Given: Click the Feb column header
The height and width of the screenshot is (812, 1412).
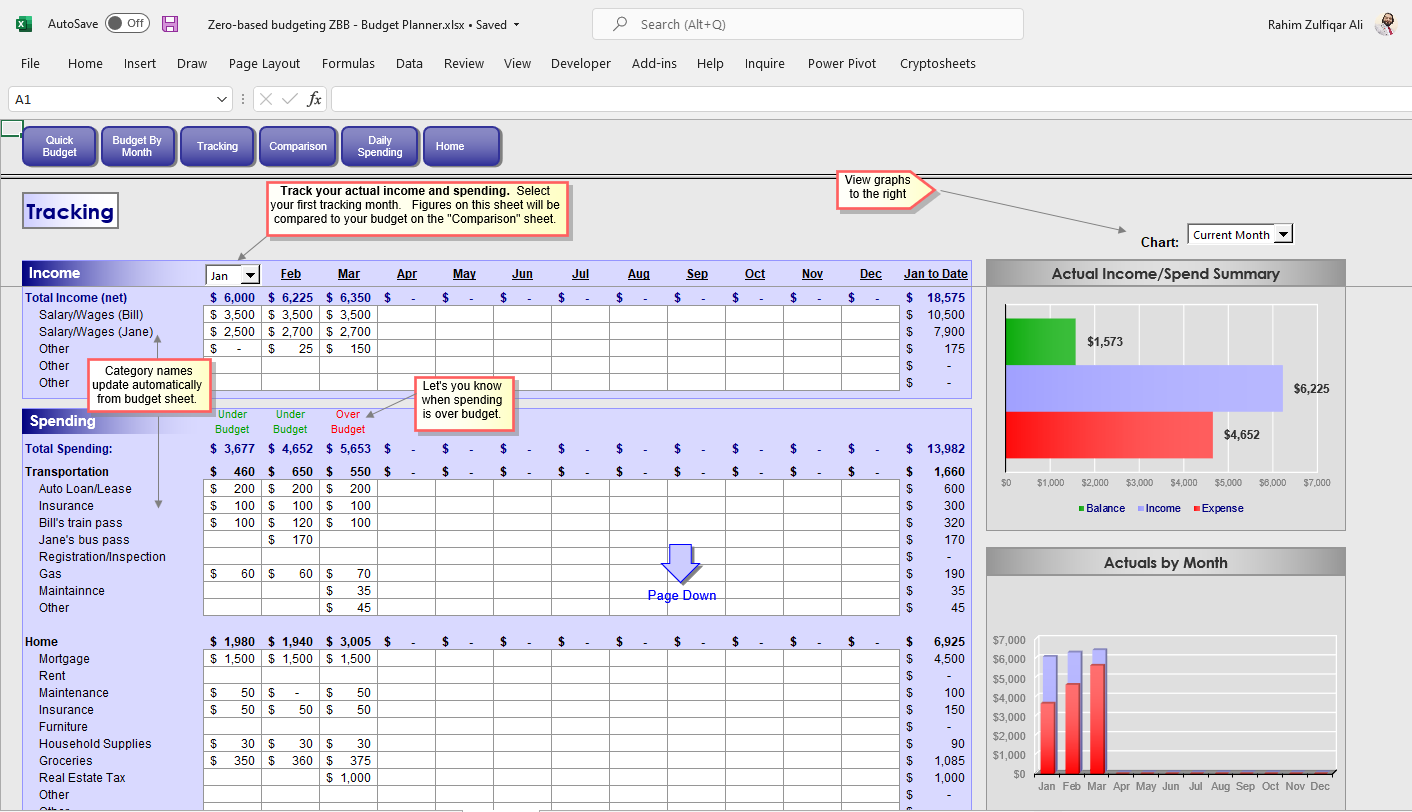Looking at the screenshot, I should click(x=291, y=274).
